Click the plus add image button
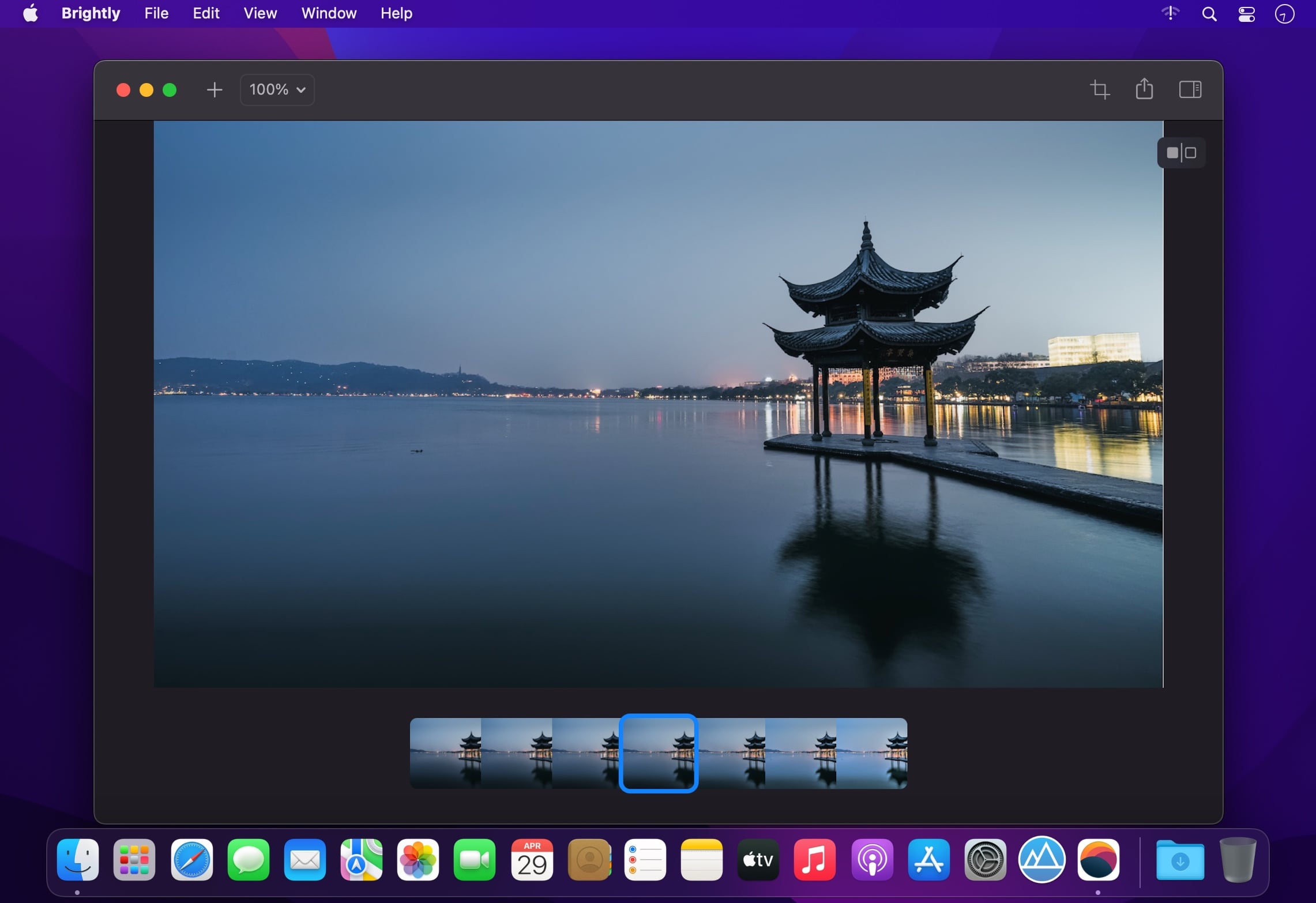 [214, 90]
